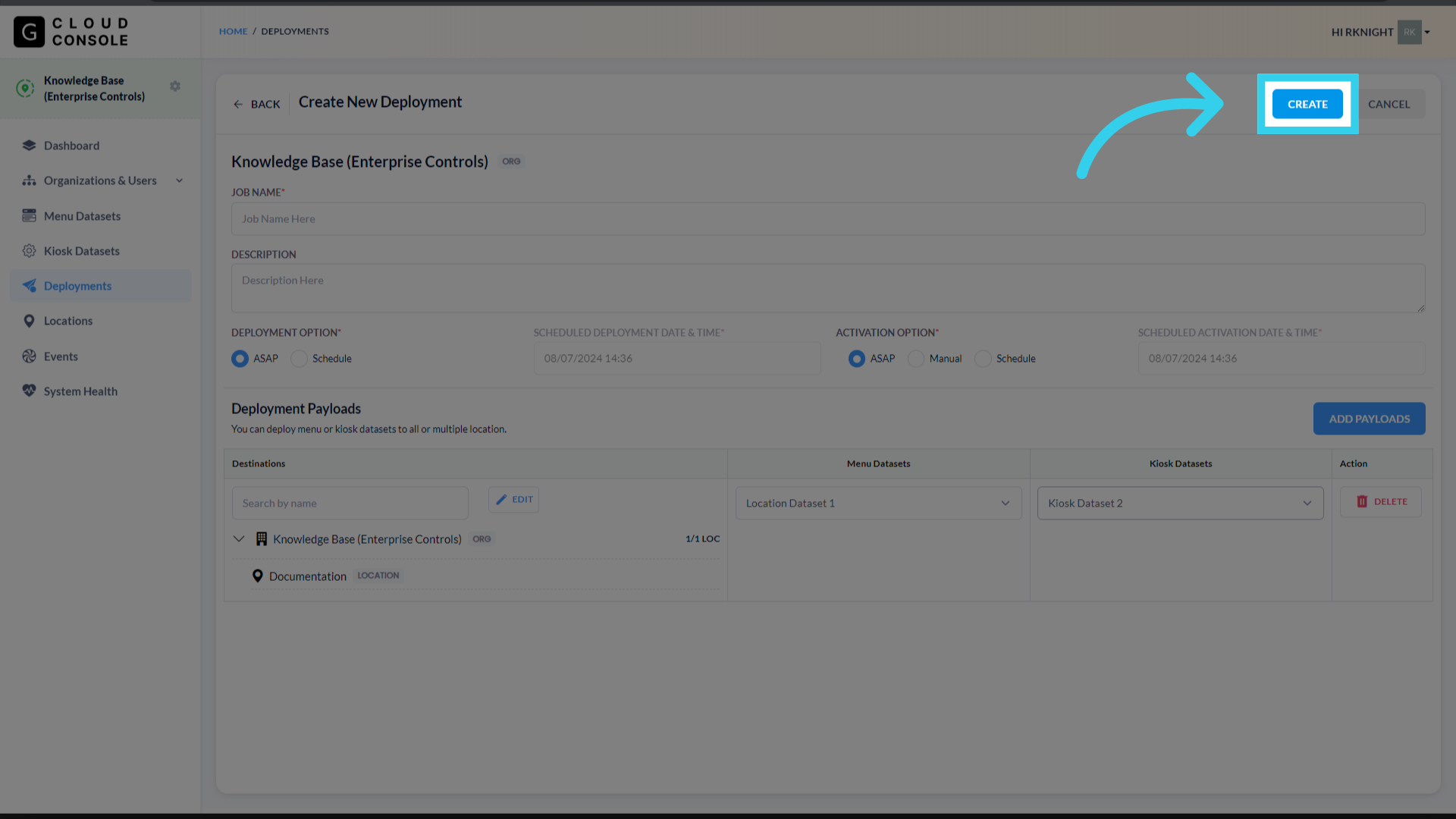Viewport: 1456px width, 819px height.
Task: Focus the Description text area
Action: click(x=828, y=288)
